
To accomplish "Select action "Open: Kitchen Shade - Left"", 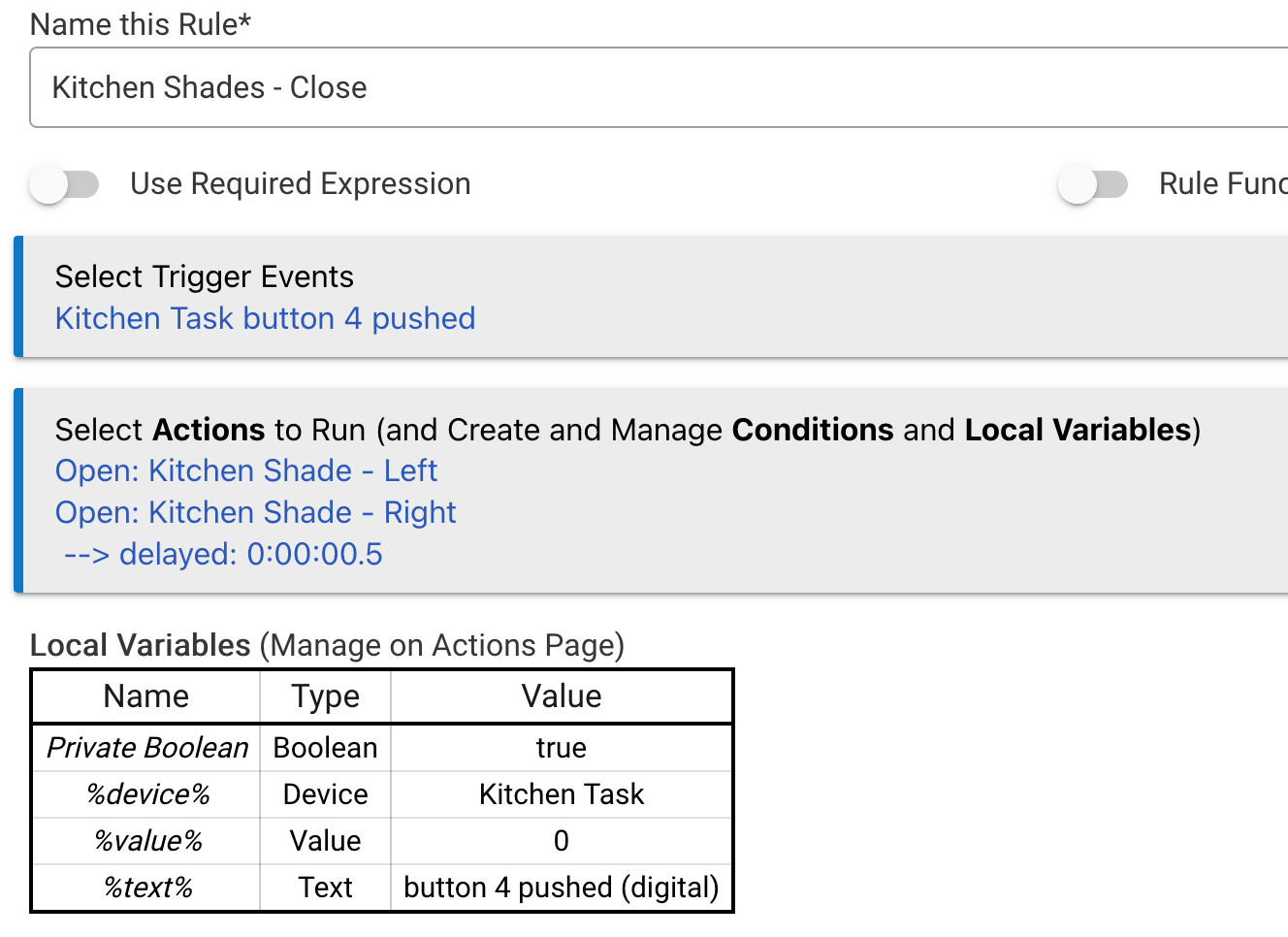I will point(246,471).
